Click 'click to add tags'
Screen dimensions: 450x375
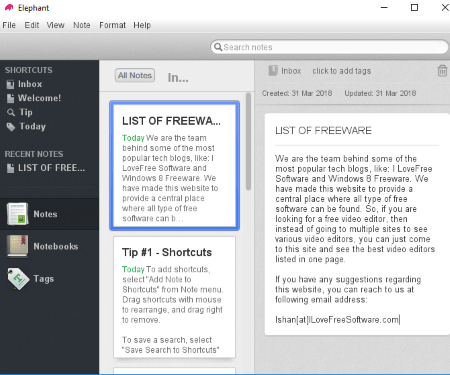[342, 71]
